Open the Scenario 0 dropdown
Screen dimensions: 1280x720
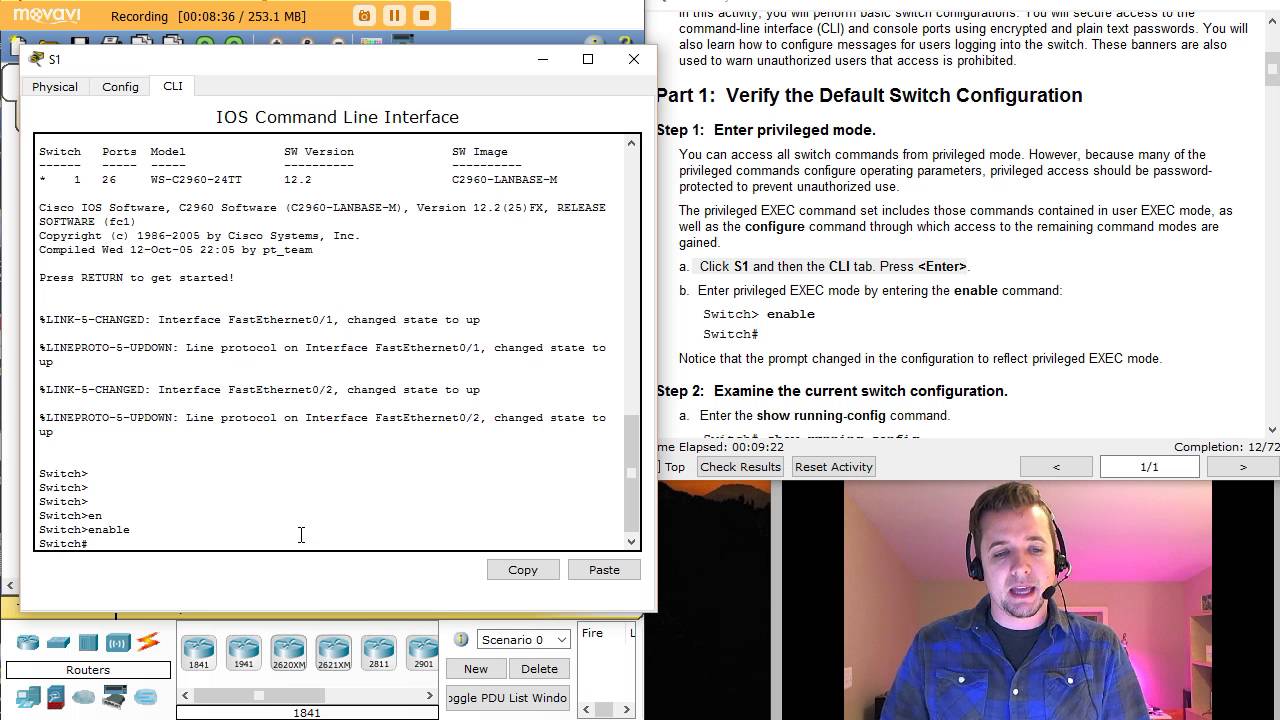(523, 640)
